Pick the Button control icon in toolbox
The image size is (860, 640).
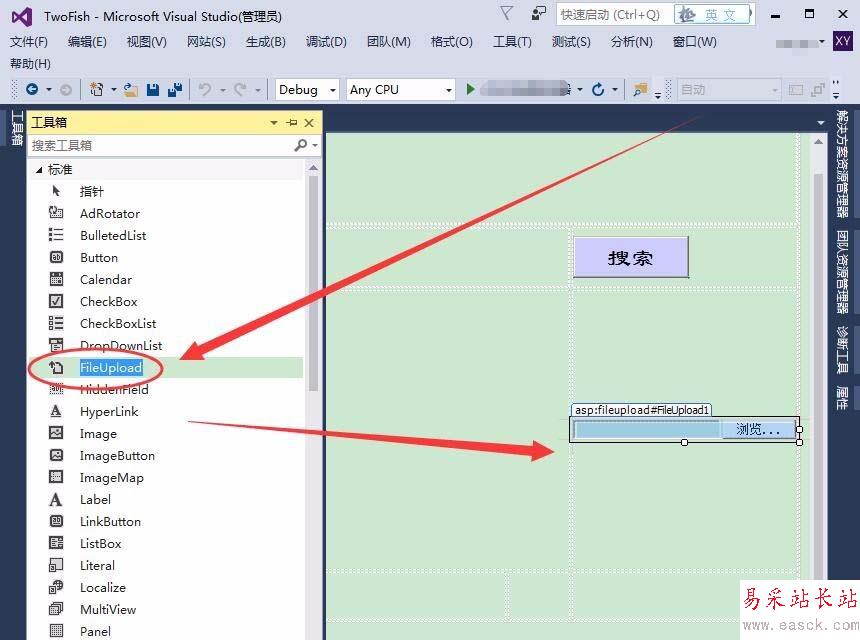point(56,257)
